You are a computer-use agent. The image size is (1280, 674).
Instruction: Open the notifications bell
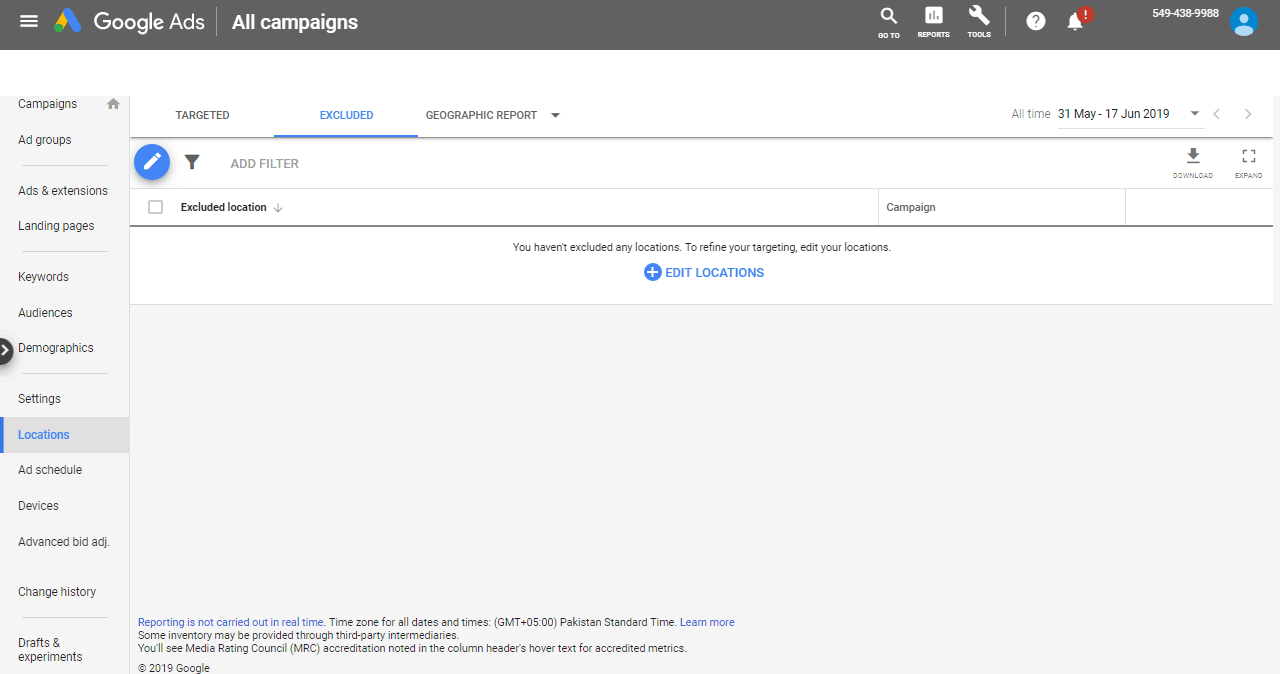click(1076, 21)
